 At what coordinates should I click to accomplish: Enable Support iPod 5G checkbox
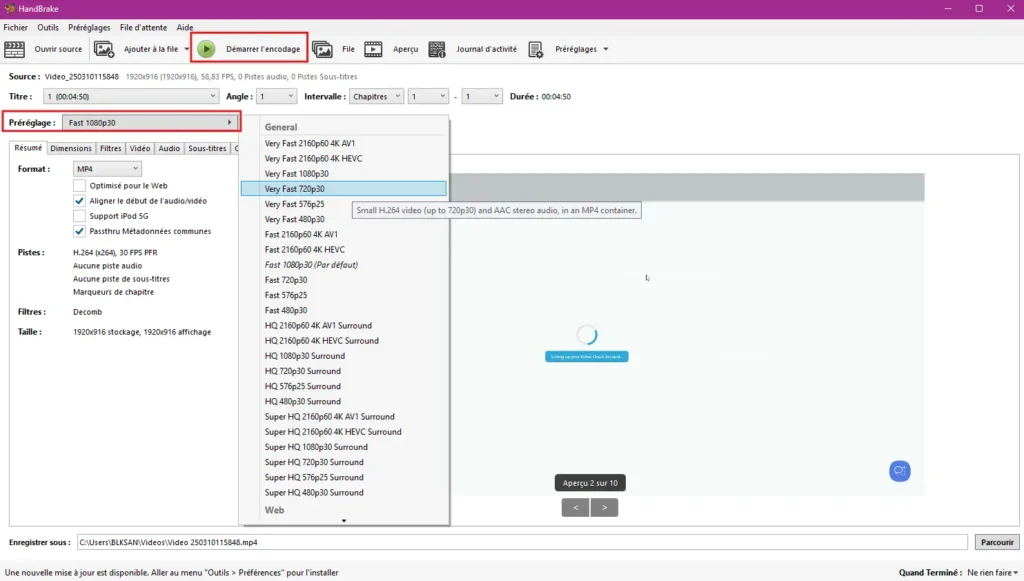(79, 215)
